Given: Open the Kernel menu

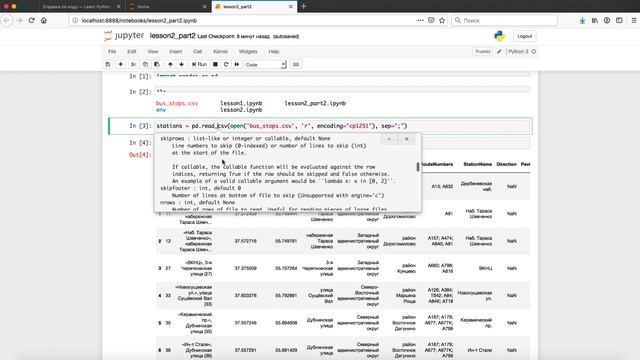Looking at the screenshot, I should coord(220,51).
